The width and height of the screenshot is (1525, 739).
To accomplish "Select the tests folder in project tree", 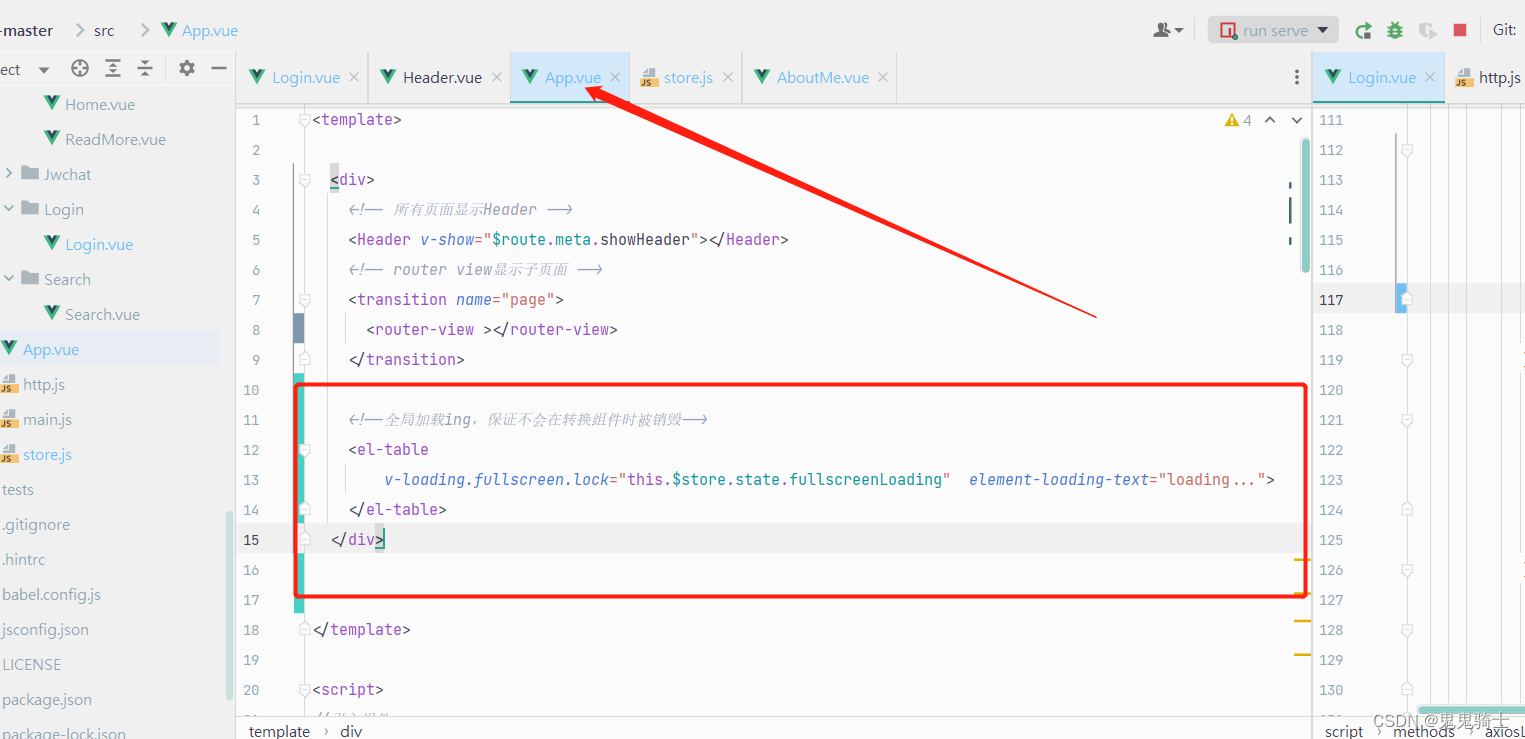I will click(18, 489).
